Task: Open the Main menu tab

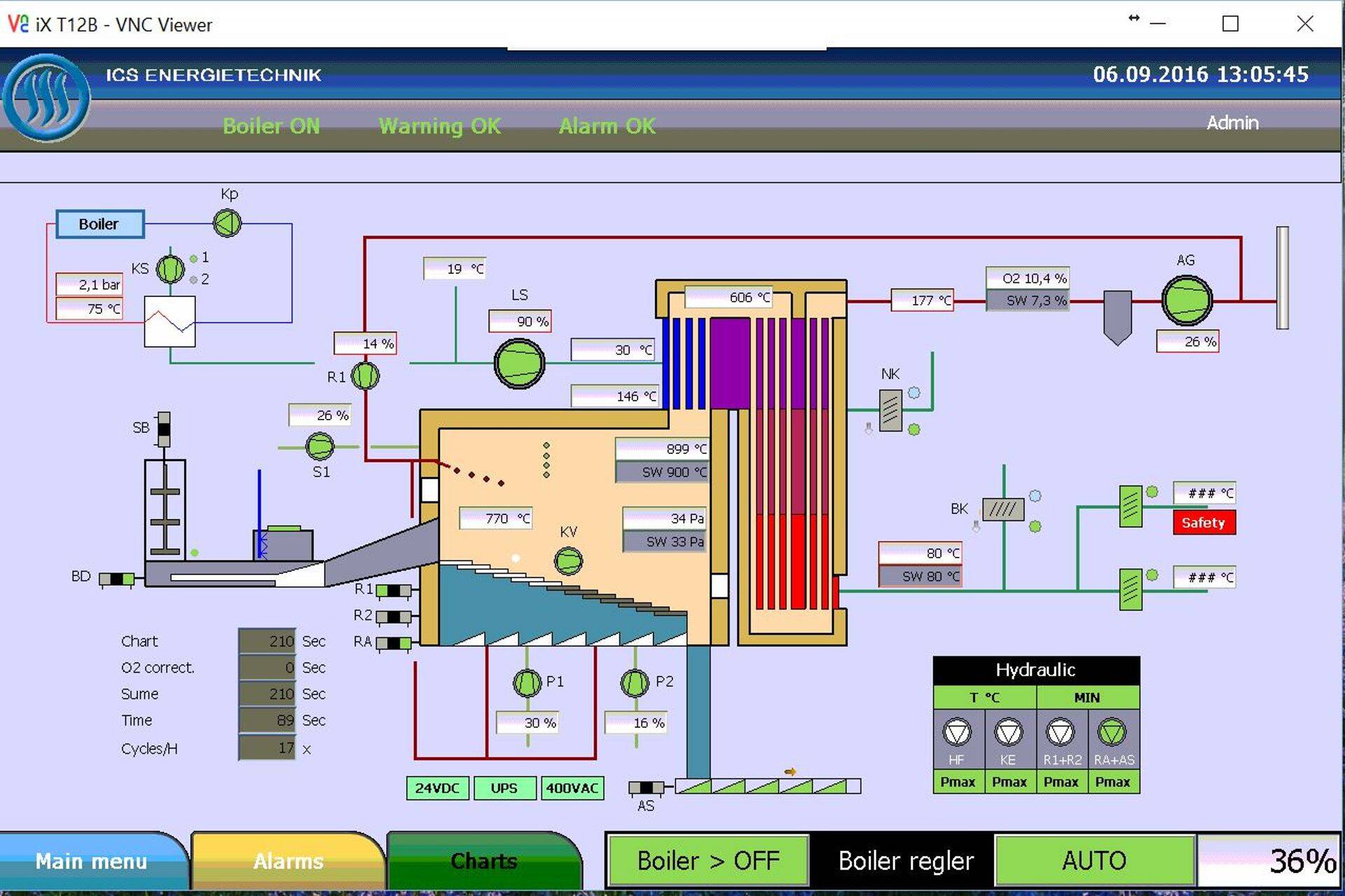Action: point(91,861)
